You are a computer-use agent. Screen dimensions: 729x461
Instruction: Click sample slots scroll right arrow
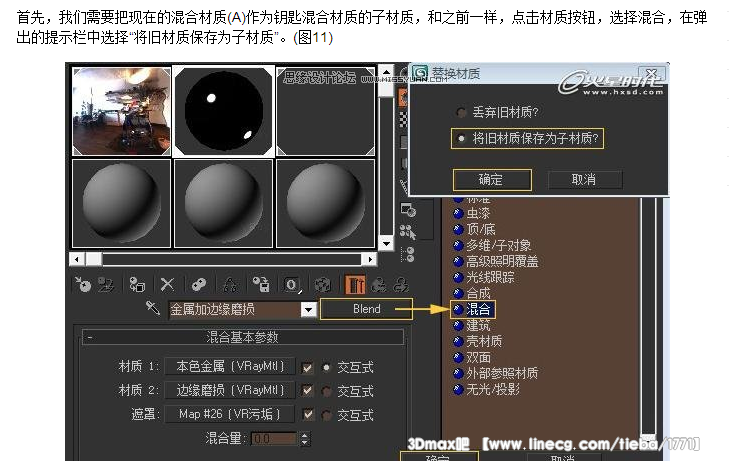(370, 259)
